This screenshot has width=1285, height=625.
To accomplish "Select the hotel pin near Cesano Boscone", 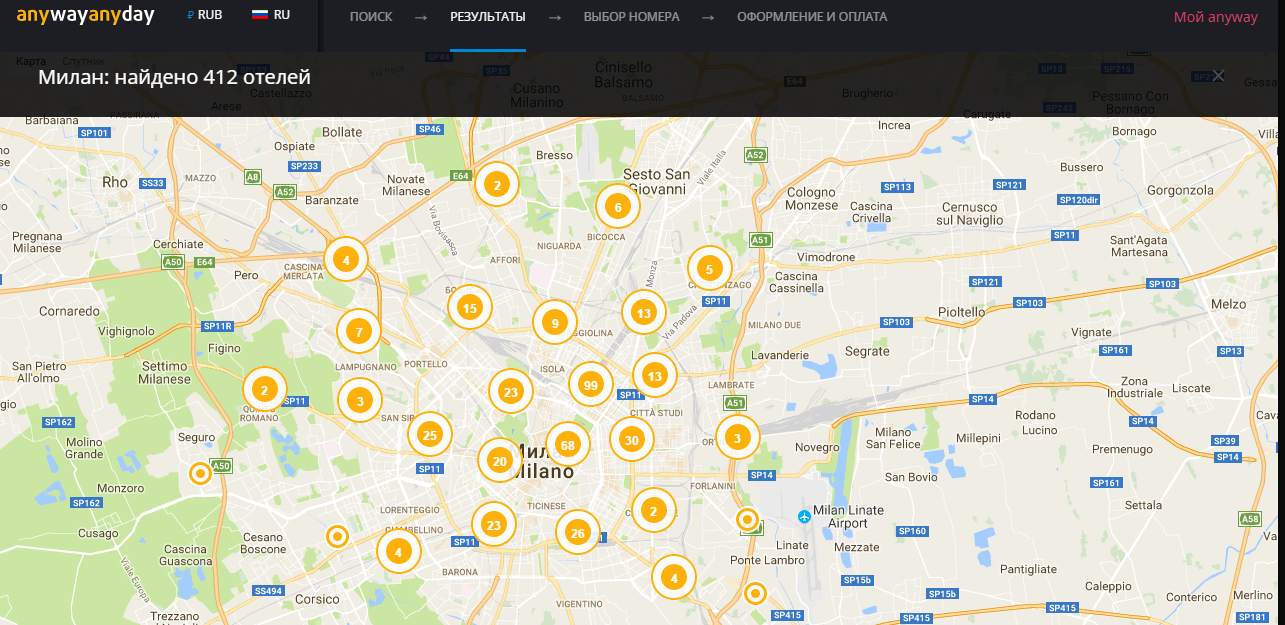I will point(338,536).
